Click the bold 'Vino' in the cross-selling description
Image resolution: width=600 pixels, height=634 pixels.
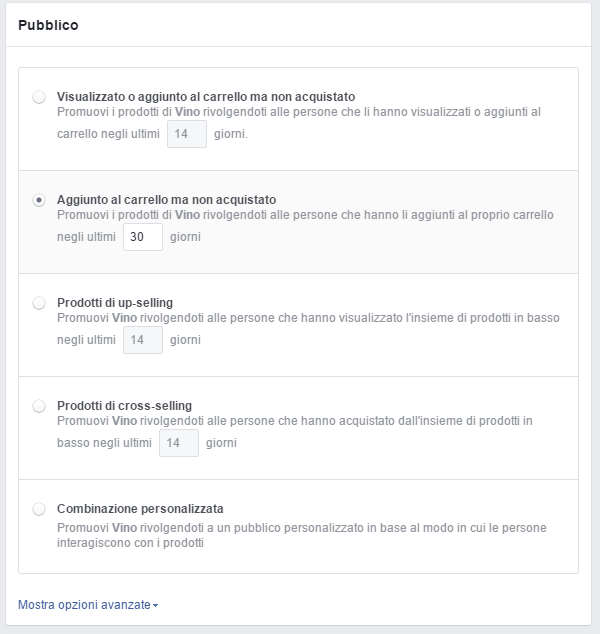click(125, 421)
